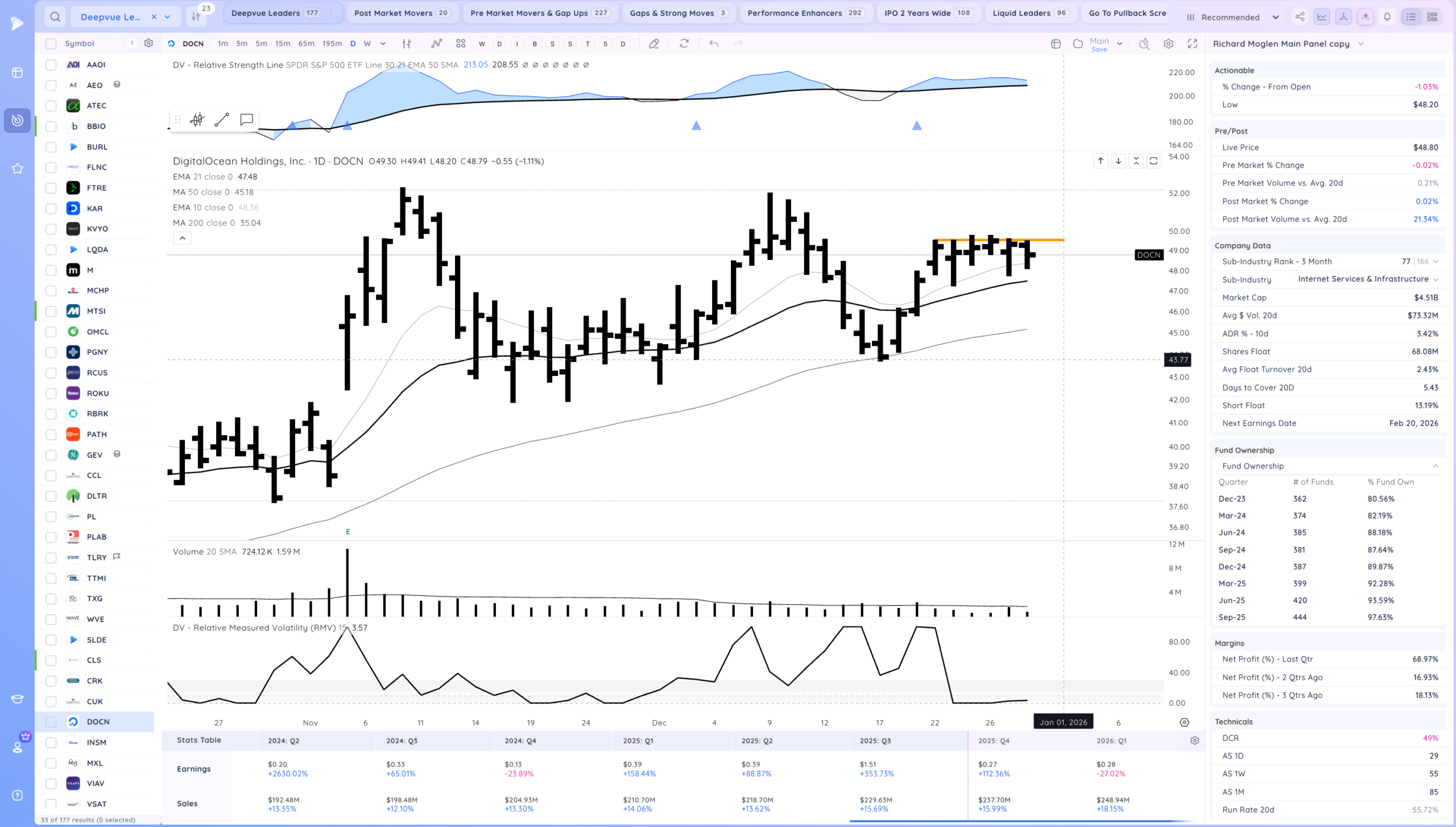This screenshot has height=827, width=1456.
Task: Toggle the select-all Symbol checkbox
Action: tap(51, 43)
